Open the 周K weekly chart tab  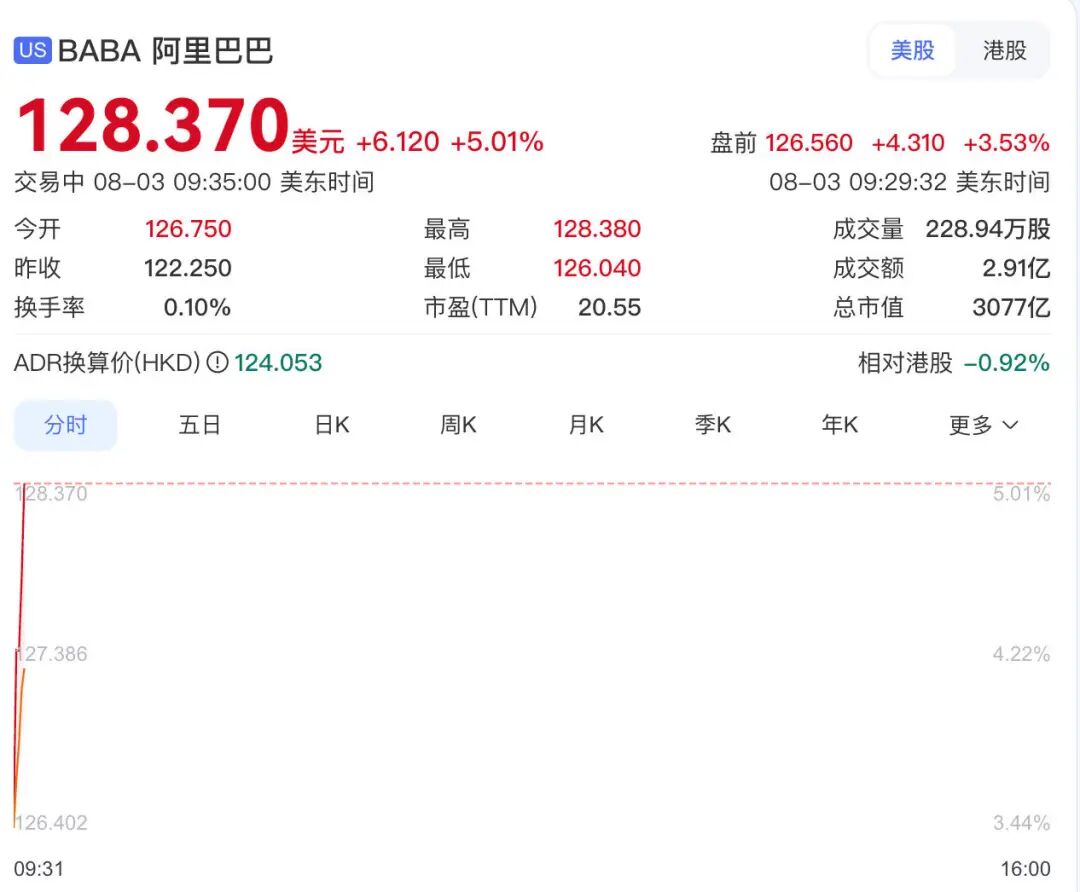coord(458,425)
